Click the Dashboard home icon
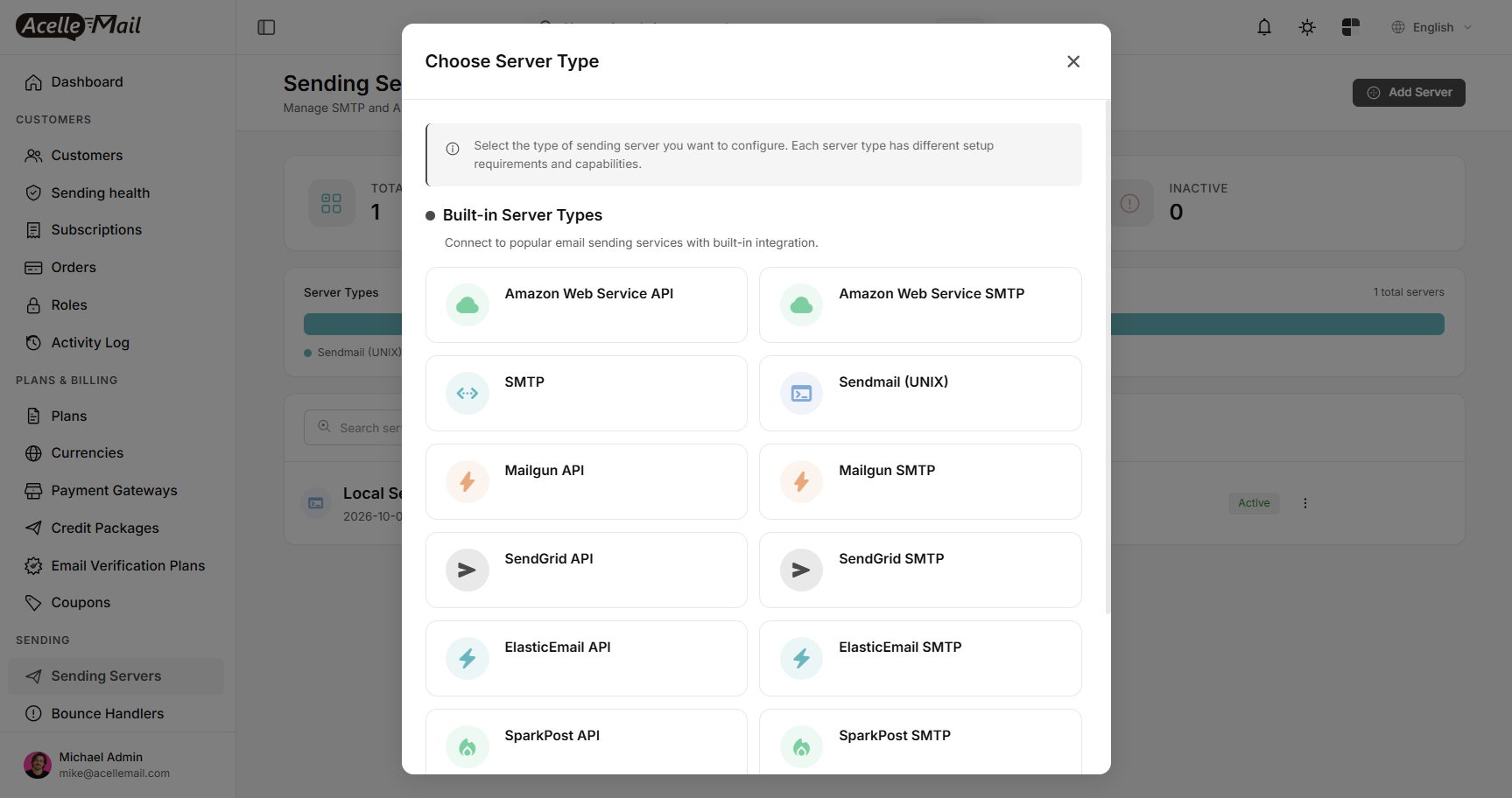Viewport: 1512px width, 798px height. 33,82
